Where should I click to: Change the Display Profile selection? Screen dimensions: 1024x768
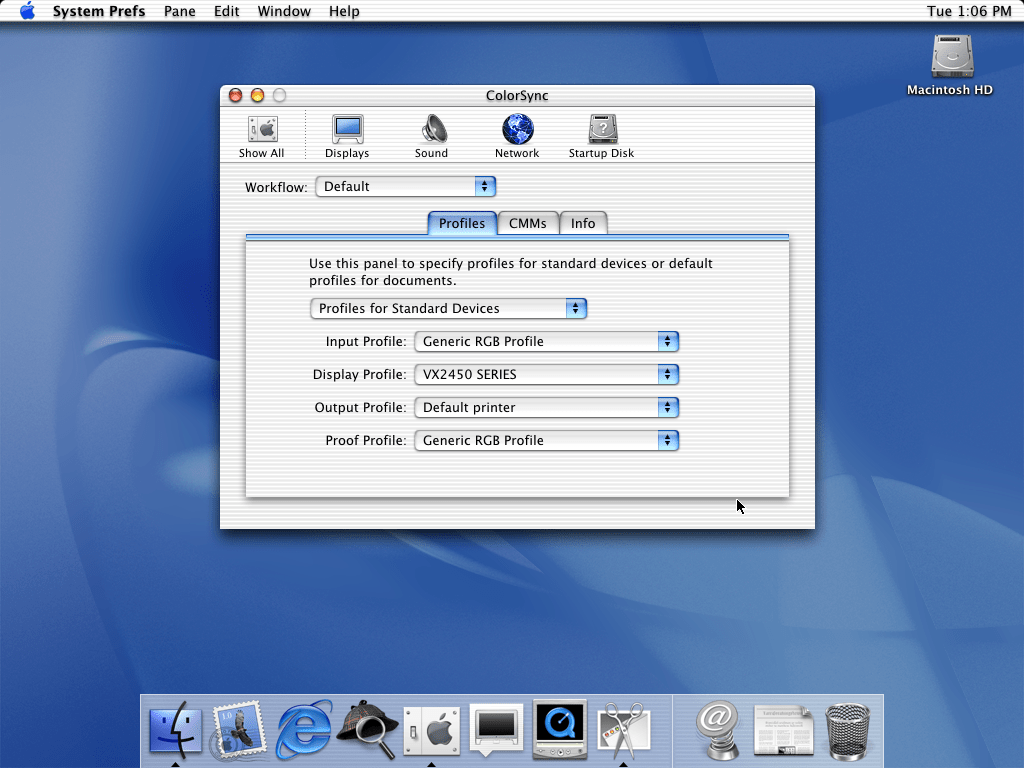pyautogui.click(x=546, y=375)
